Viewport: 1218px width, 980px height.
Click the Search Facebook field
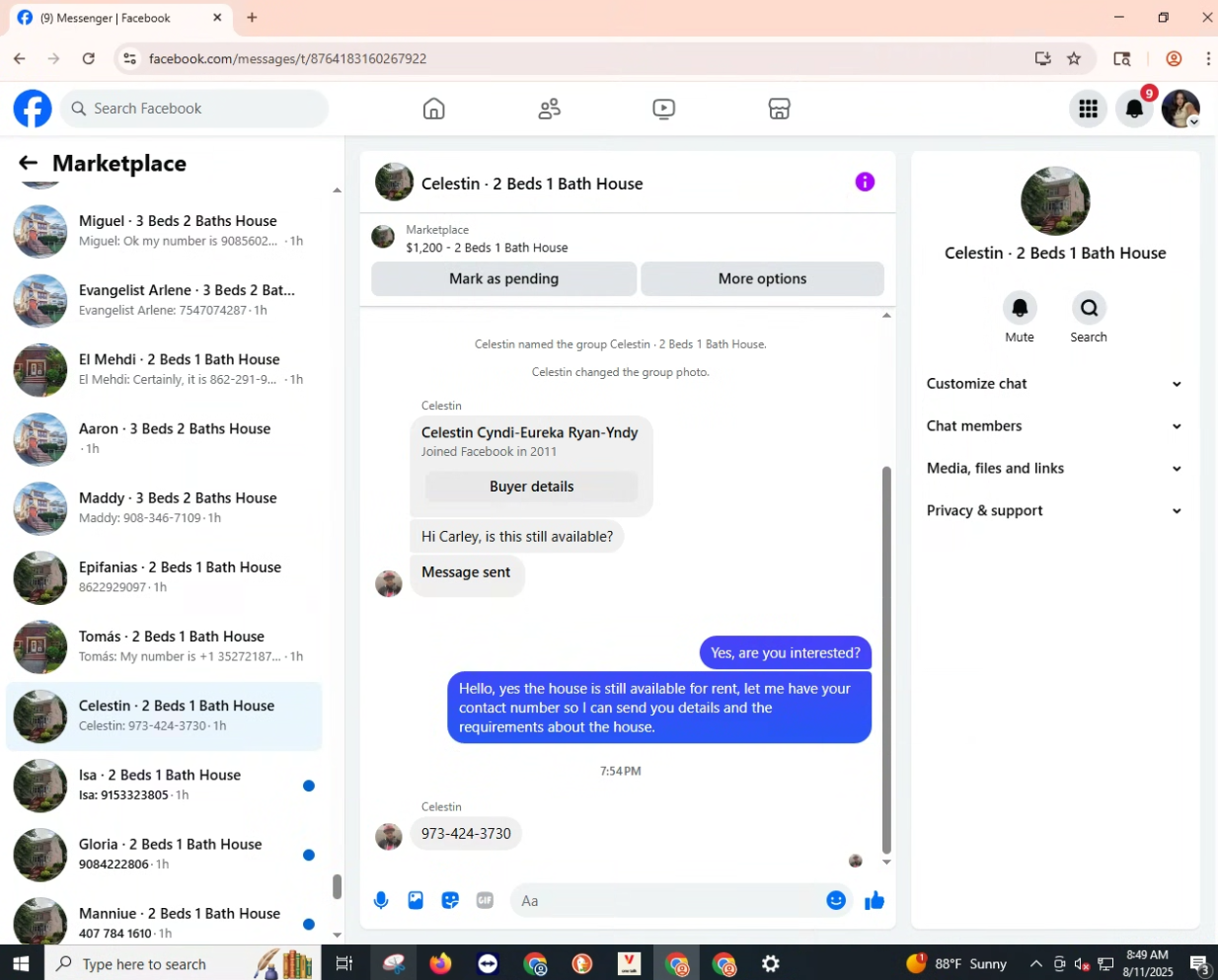[x=194, y=109]
